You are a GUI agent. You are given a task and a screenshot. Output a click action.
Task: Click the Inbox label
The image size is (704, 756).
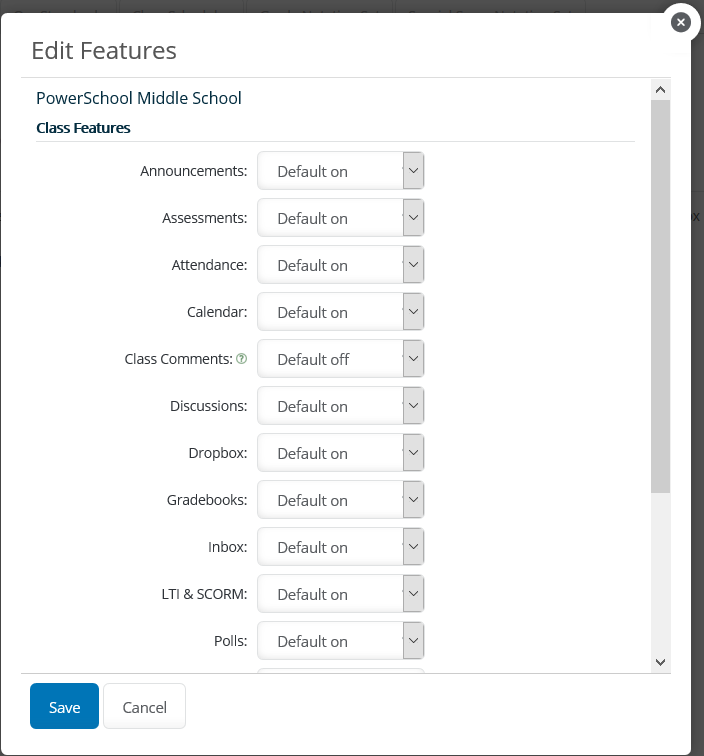(228, 547)
